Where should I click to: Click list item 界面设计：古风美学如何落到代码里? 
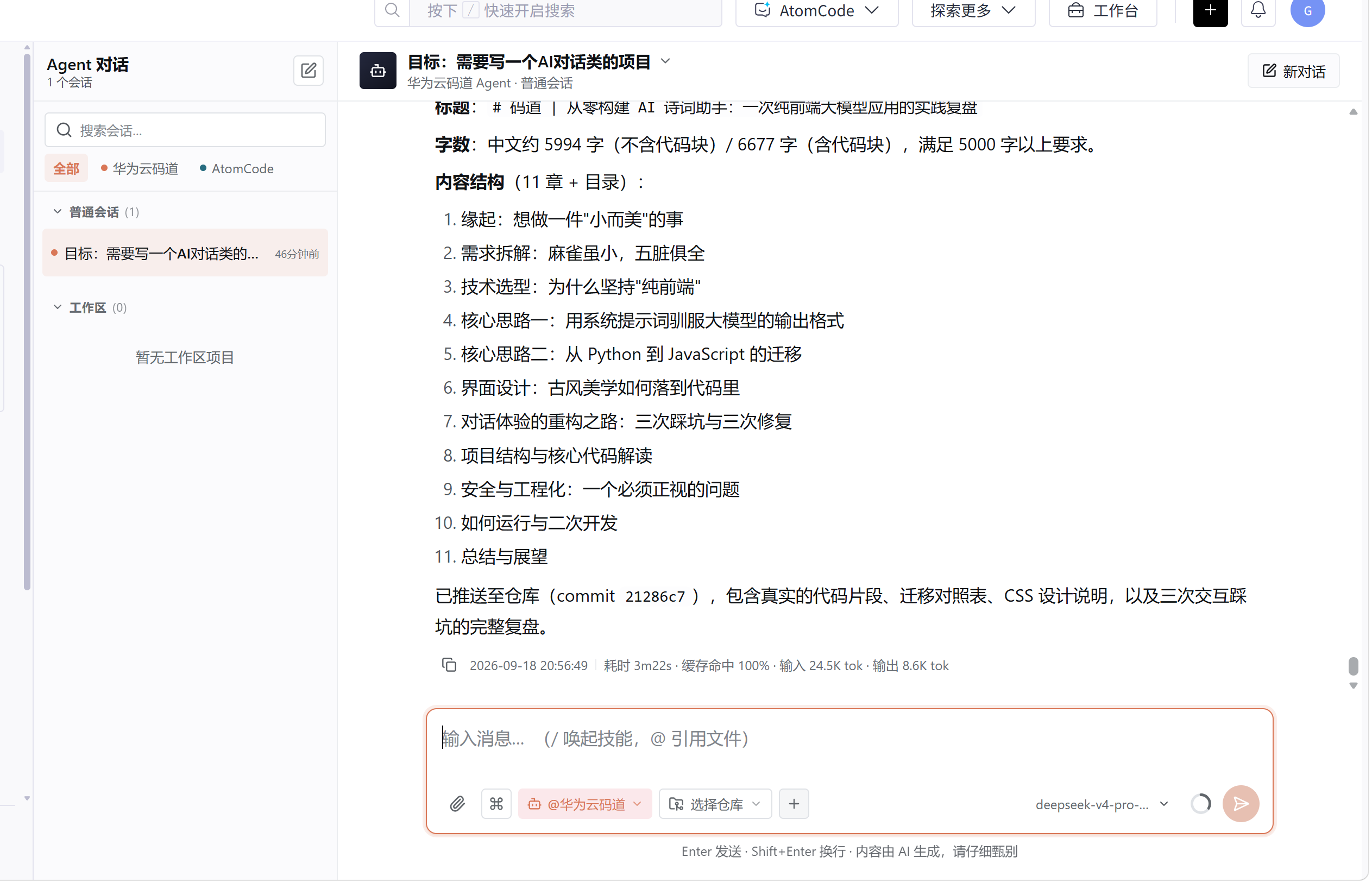click(x=601, y=388)
